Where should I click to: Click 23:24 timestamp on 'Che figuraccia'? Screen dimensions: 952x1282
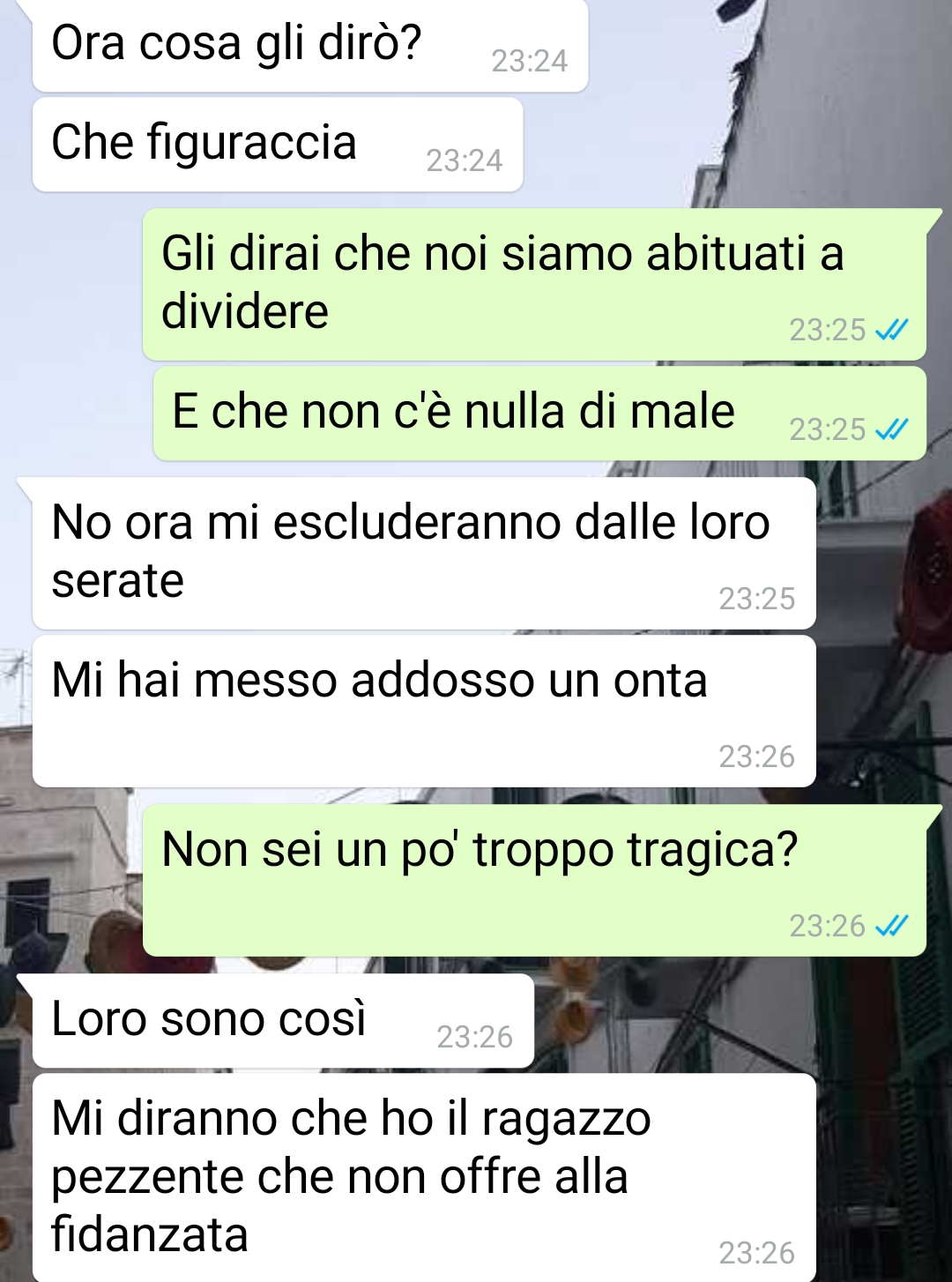coord(464,160)
